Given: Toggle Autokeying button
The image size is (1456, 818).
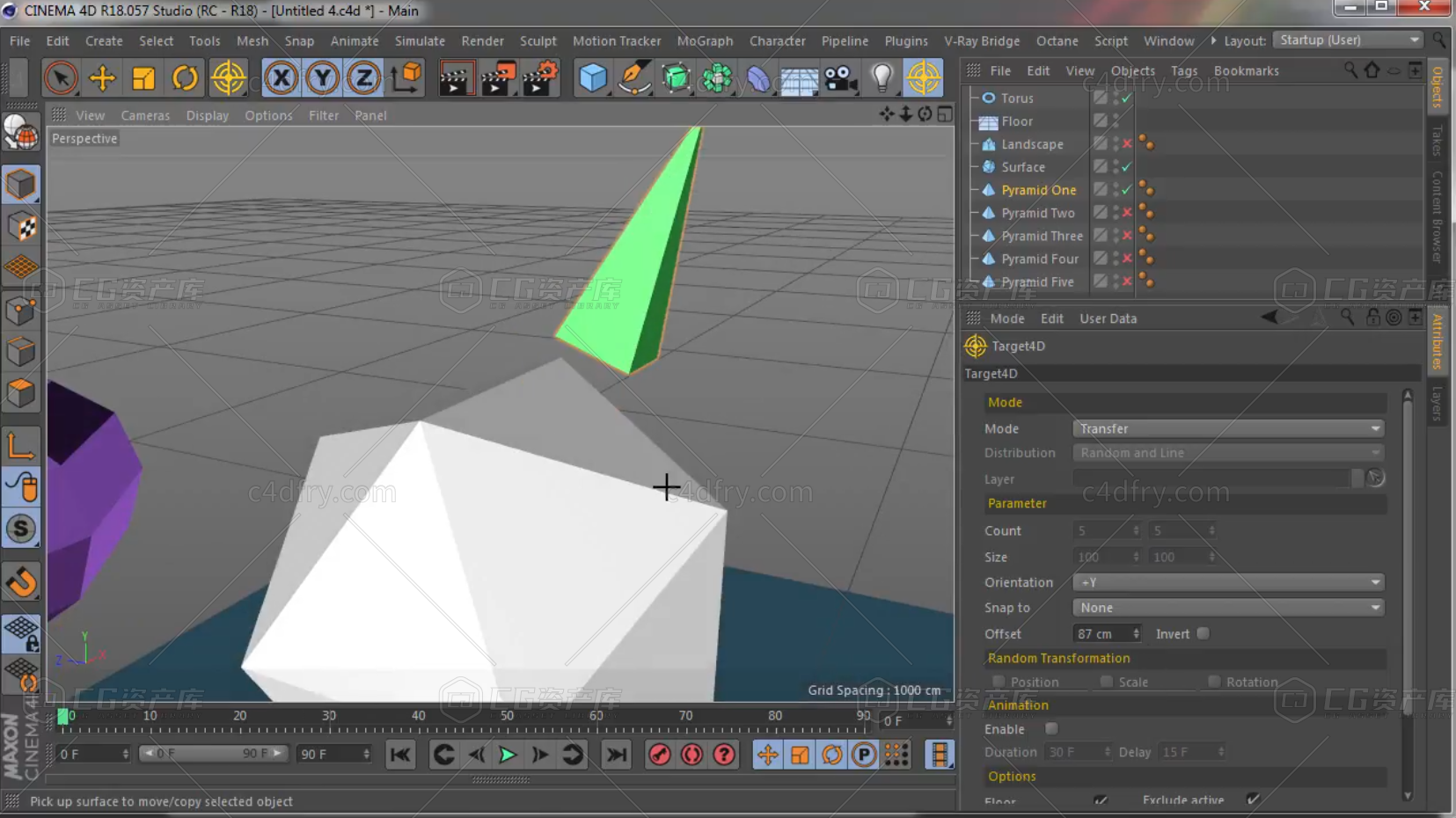Looking at the screenshot, I should pyautogui.click(x=691, y=755).
